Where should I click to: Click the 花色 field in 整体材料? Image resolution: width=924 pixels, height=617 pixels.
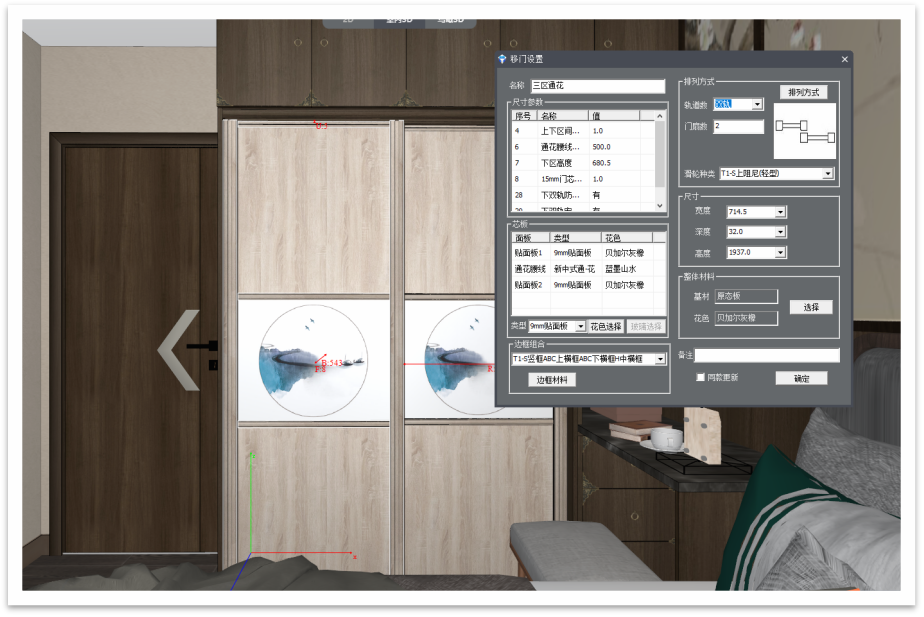click(746, 318)
